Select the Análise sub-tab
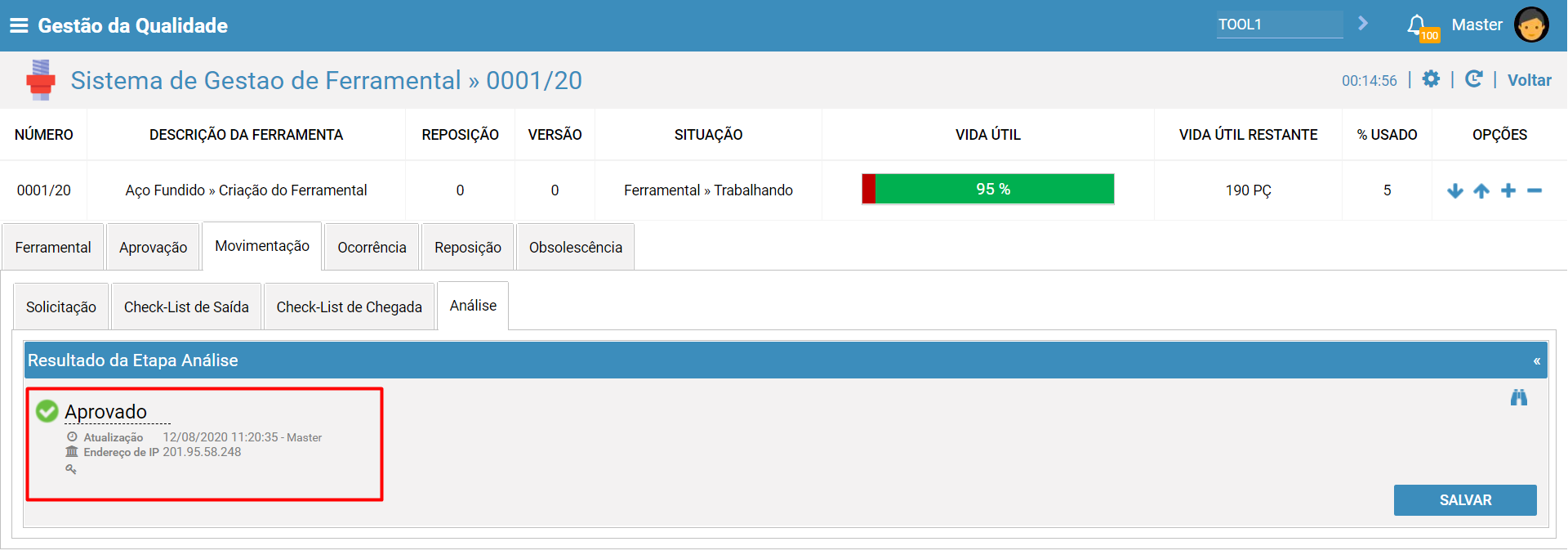Viewport: 1568px width, 555px height. (x=473, y=306)
